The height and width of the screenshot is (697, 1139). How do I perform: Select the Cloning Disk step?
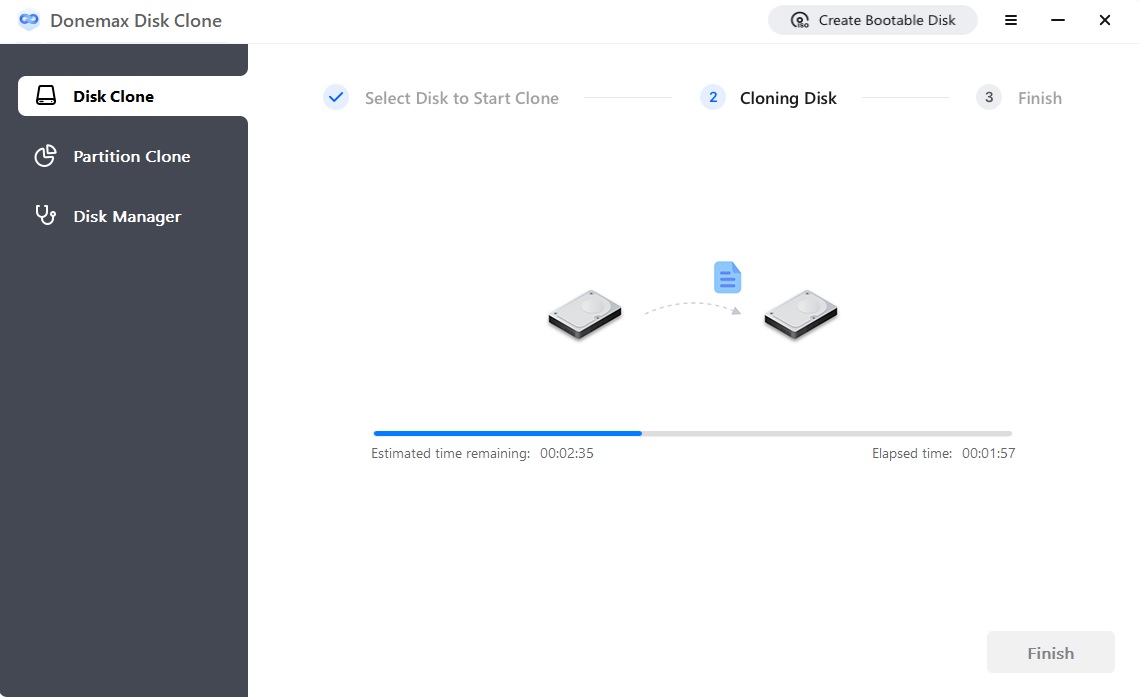pos(788,97)
